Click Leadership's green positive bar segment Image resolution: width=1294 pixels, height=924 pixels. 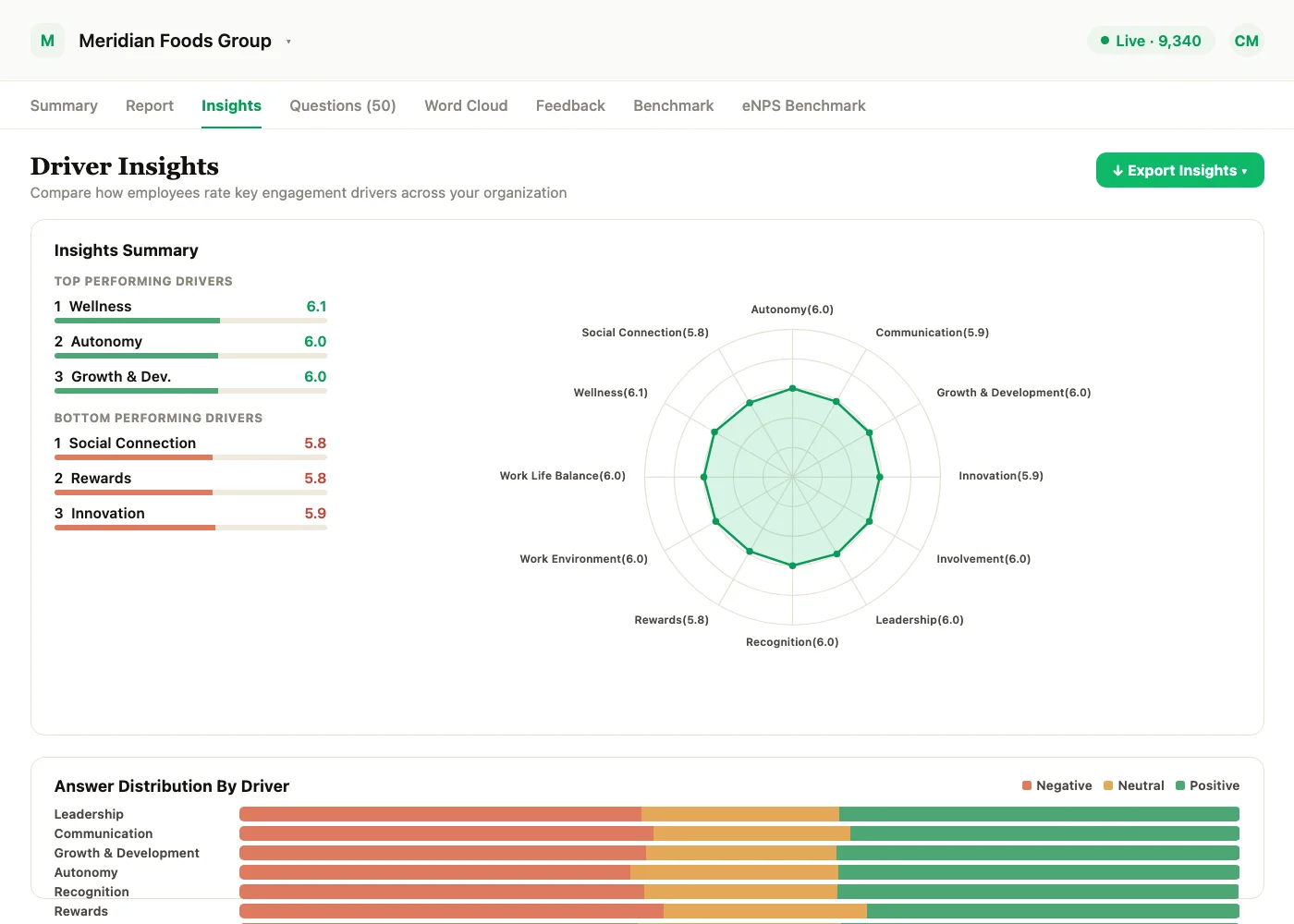[x=1039, y=814]
